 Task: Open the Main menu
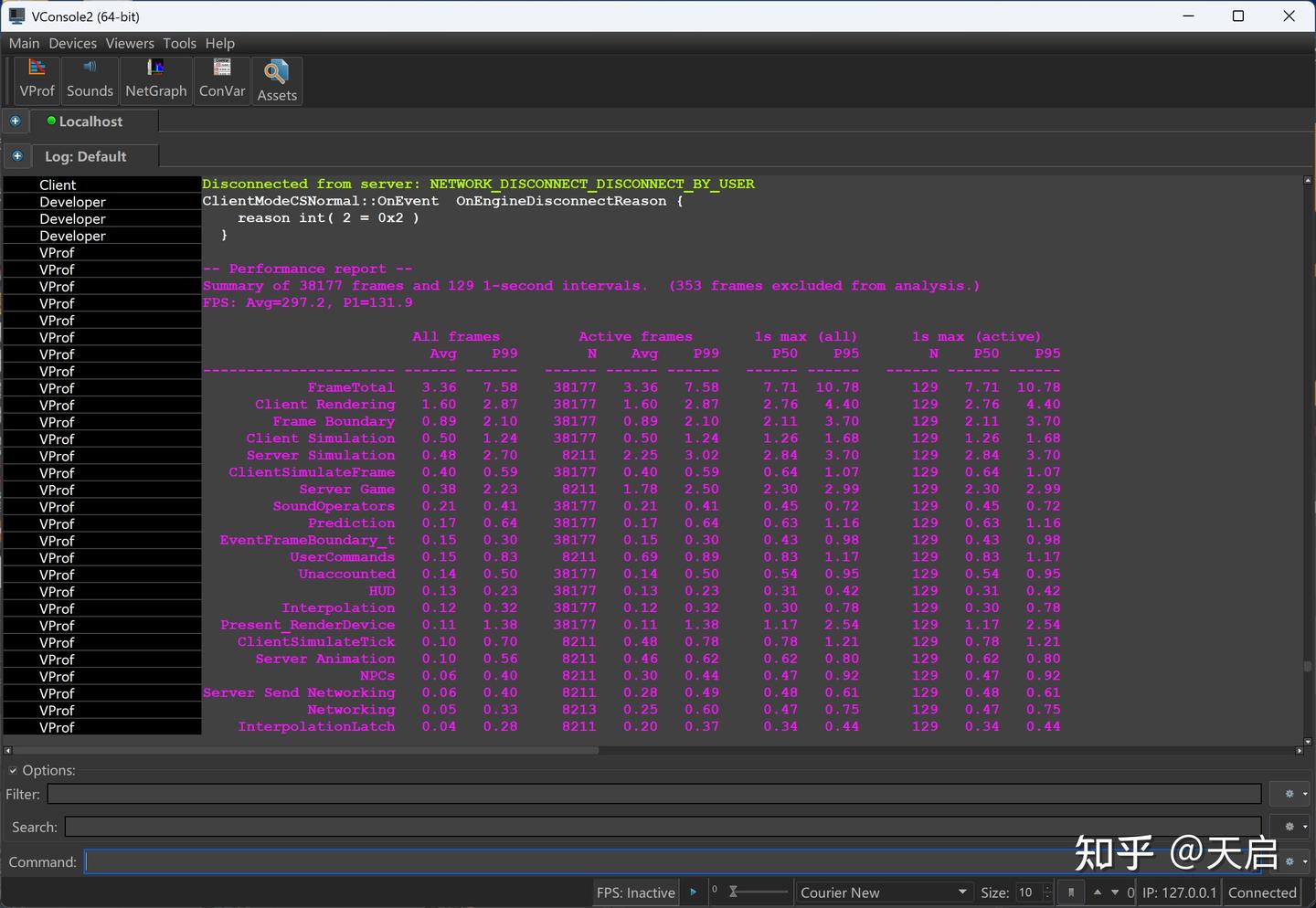[x=25, y=43]
